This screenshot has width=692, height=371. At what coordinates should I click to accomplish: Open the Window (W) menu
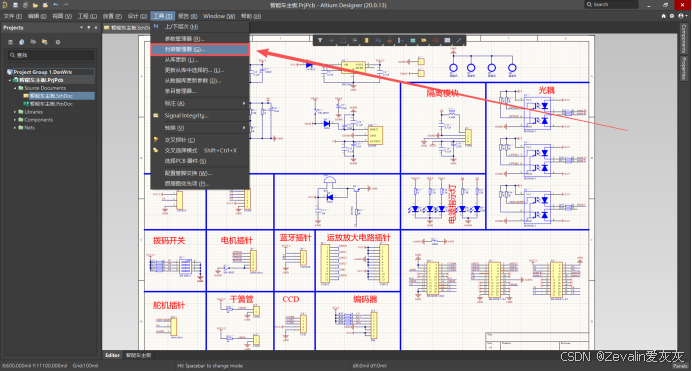[x=219, y=16]
